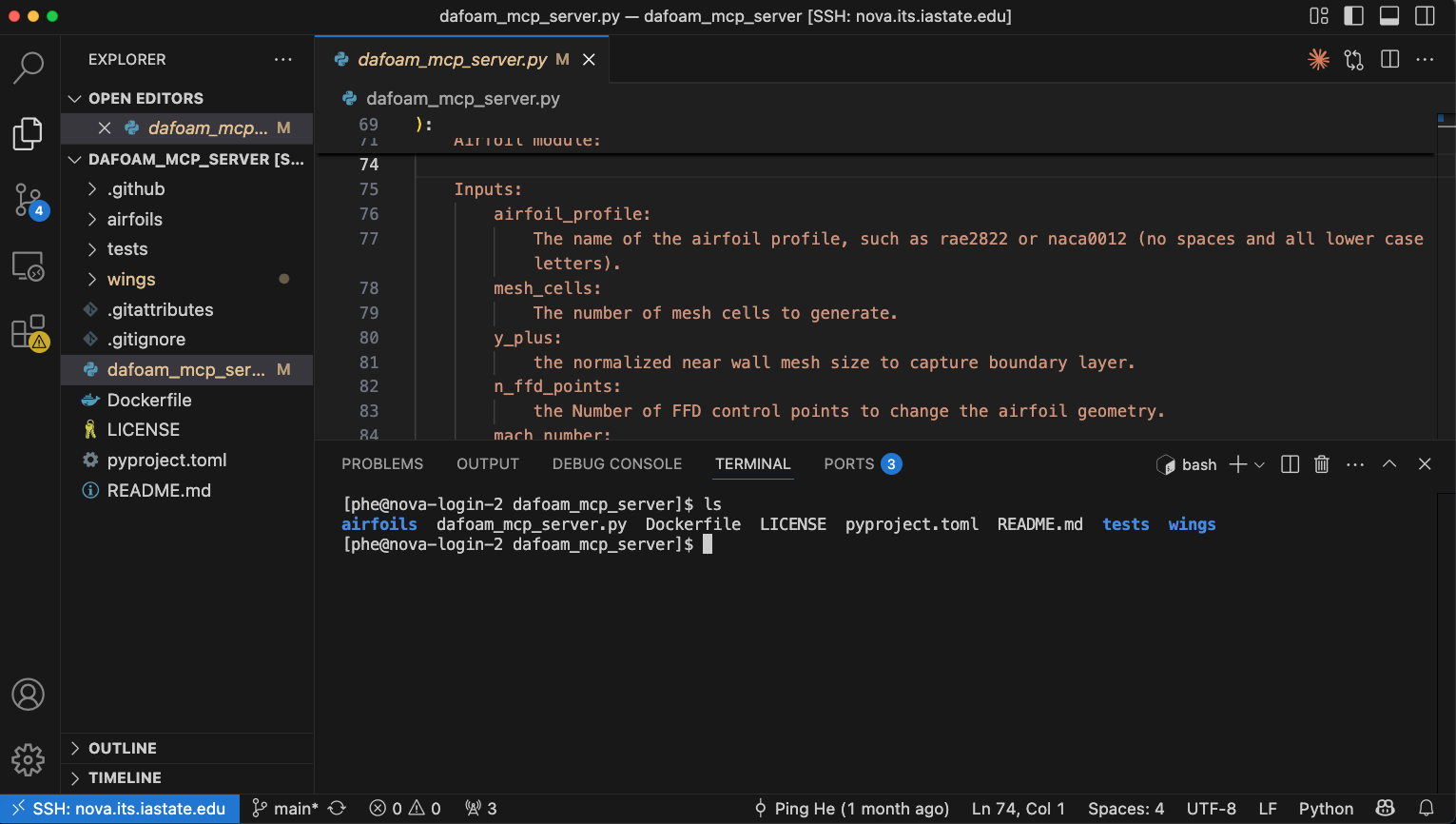
Task: Expand the wings folder
Action: click(x=131, y=280)
